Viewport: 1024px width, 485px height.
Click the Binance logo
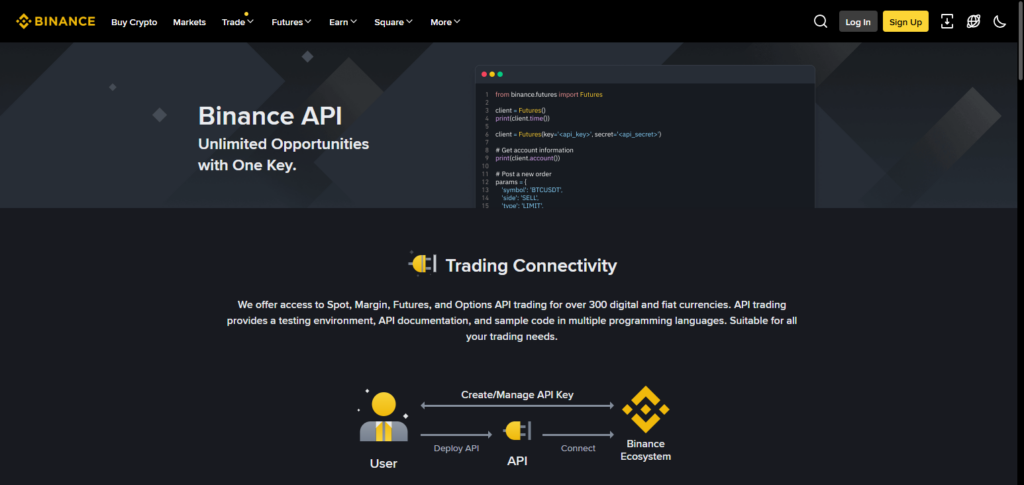pyautogui.click(x=56, y=22)
